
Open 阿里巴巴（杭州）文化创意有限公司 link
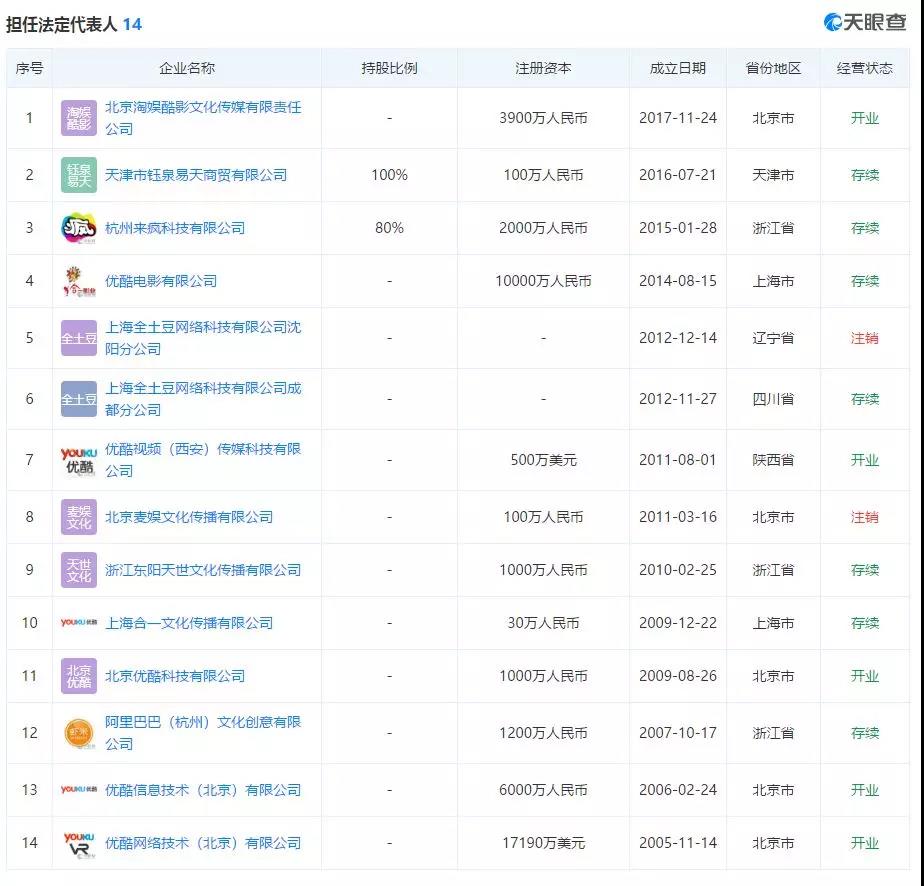tap(203, 733)
